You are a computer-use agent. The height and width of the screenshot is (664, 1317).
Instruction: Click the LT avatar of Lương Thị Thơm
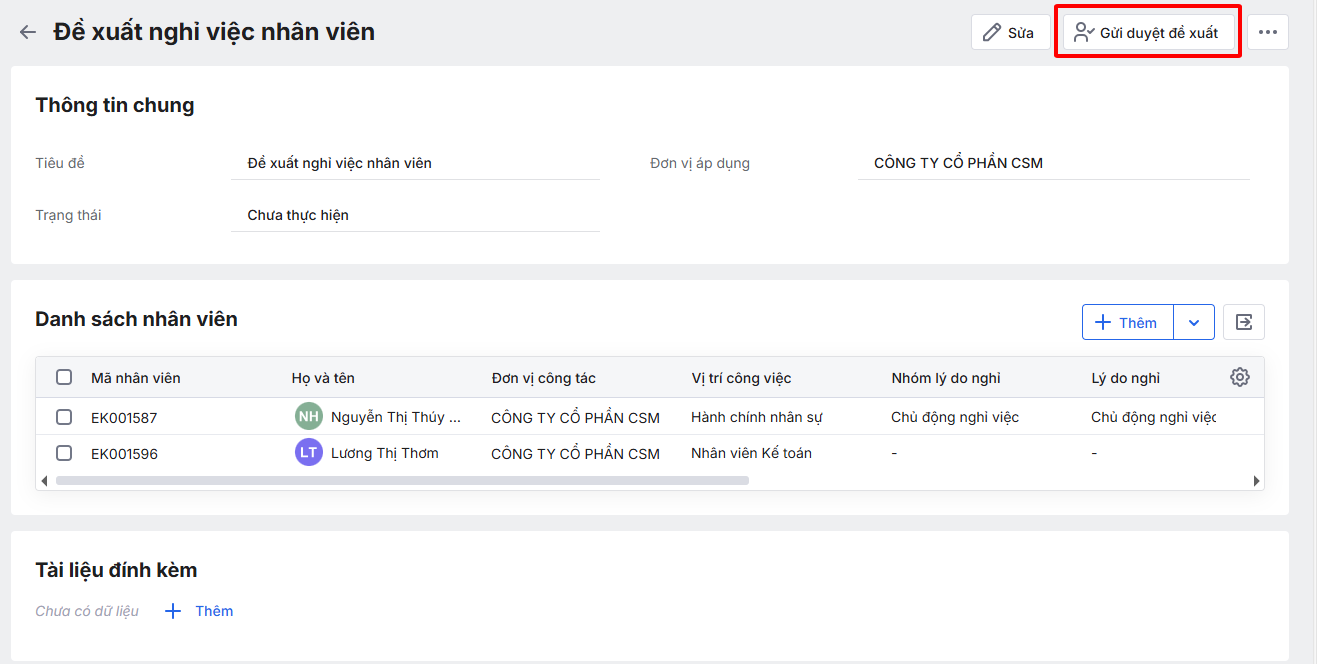tap(309, 453)
